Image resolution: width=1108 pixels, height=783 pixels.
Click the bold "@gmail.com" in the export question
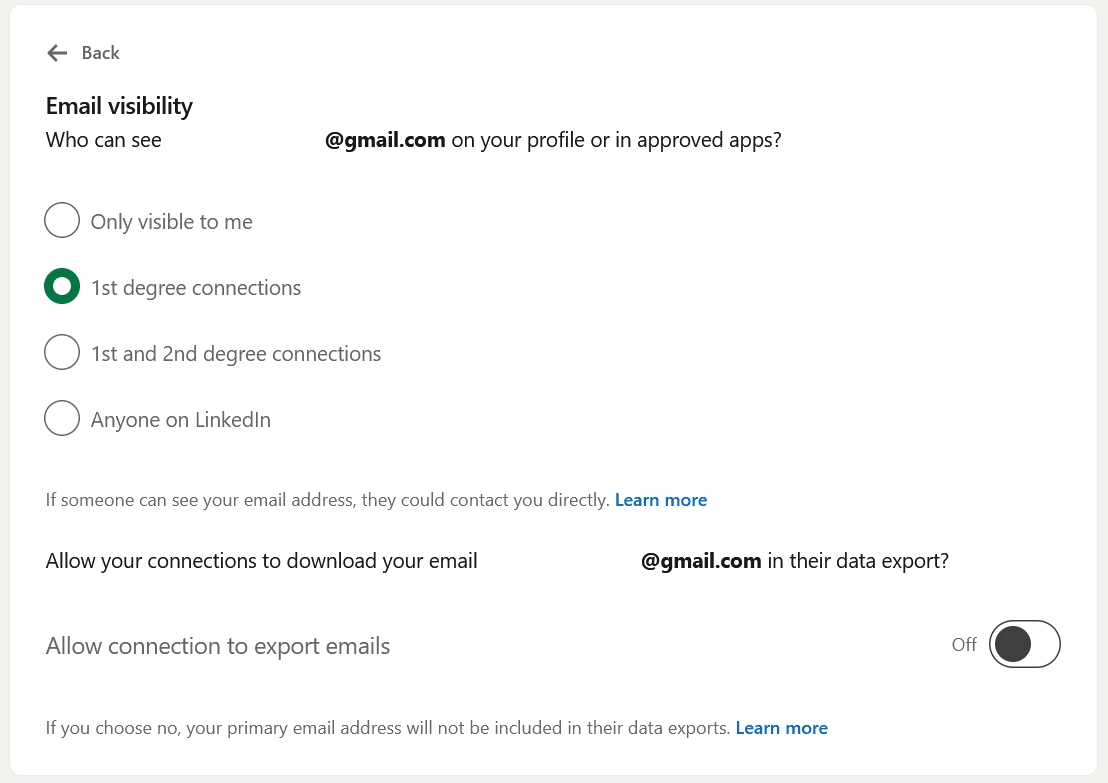(x=701, y=560)
